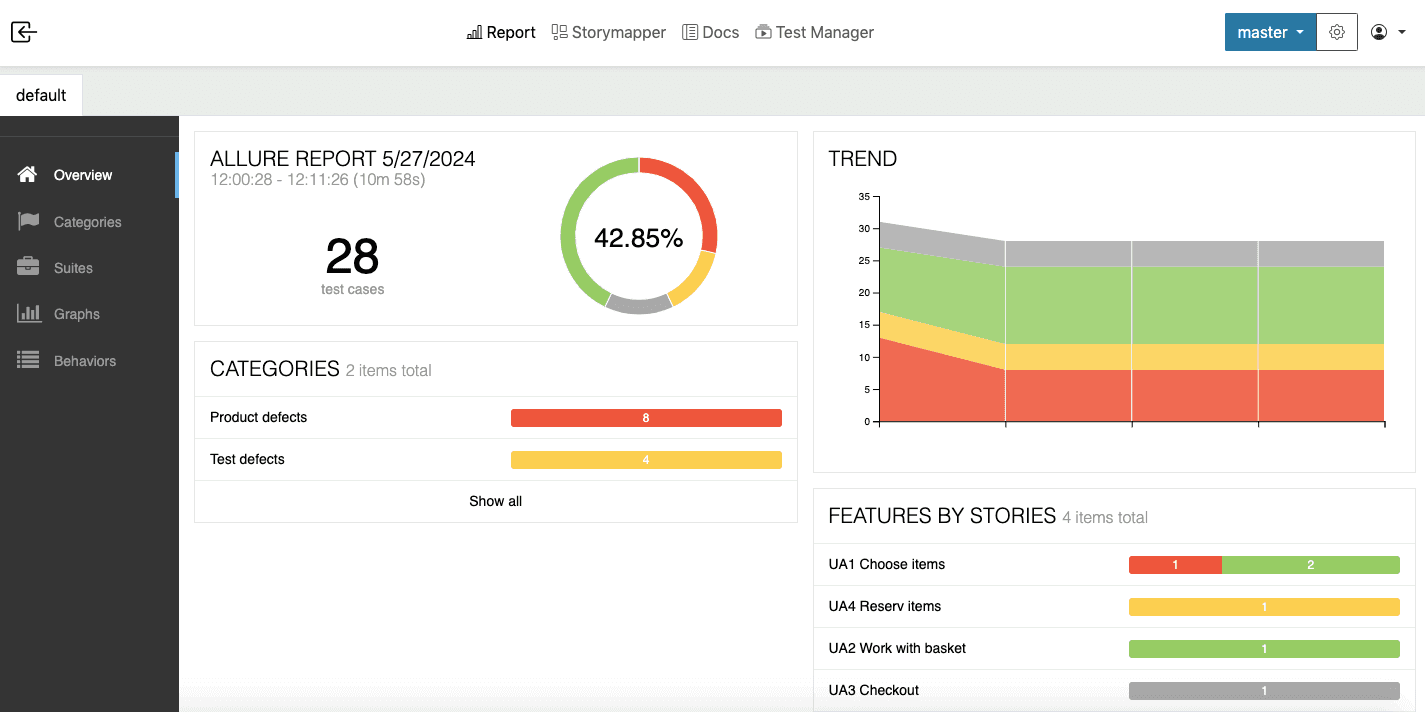
Task: Open the Suites briefcase icon
Action: (x=28, y=267)
